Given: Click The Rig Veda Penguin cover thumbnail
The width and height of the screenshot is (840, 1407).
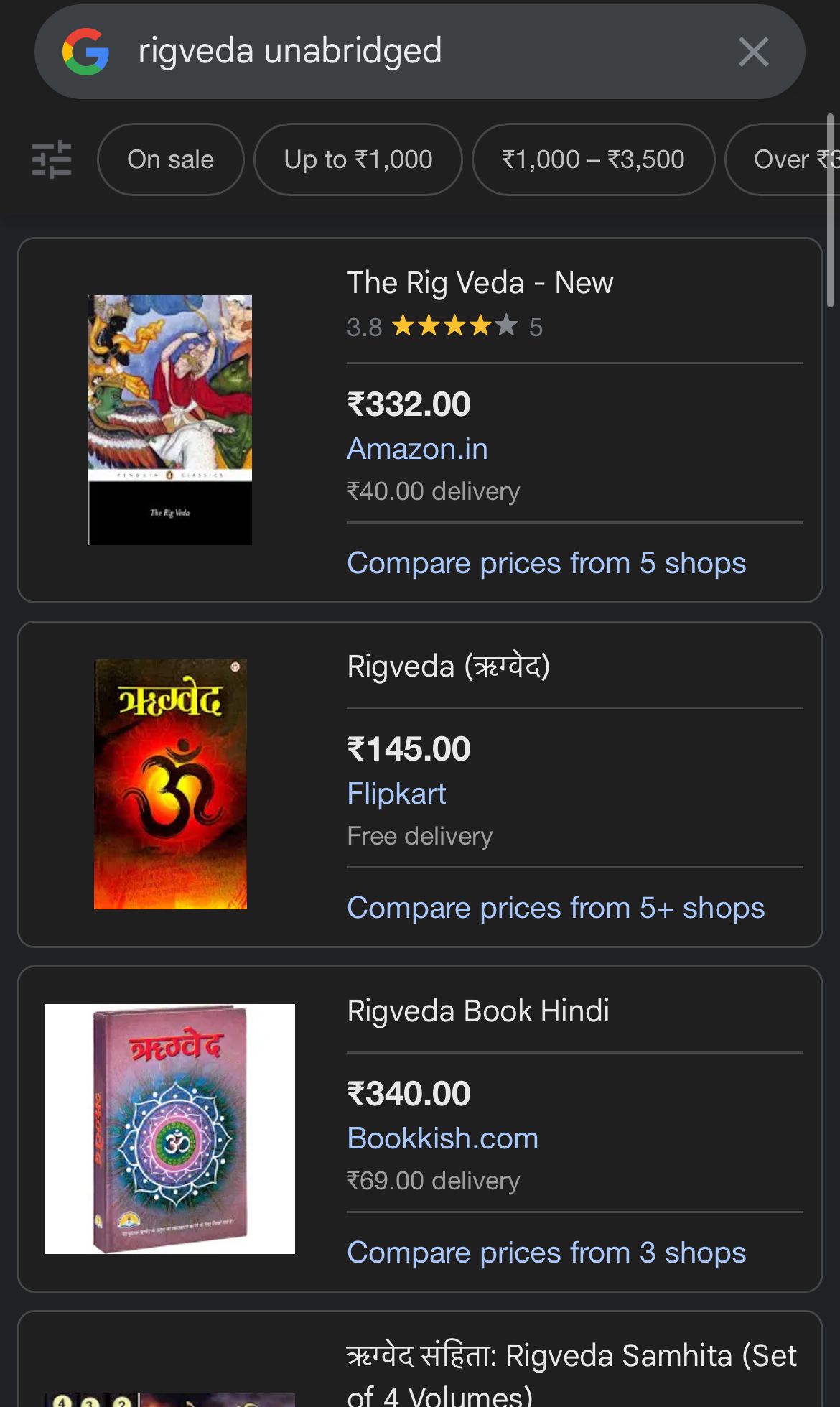Looking at the screenshot, I should click(170, 419).
